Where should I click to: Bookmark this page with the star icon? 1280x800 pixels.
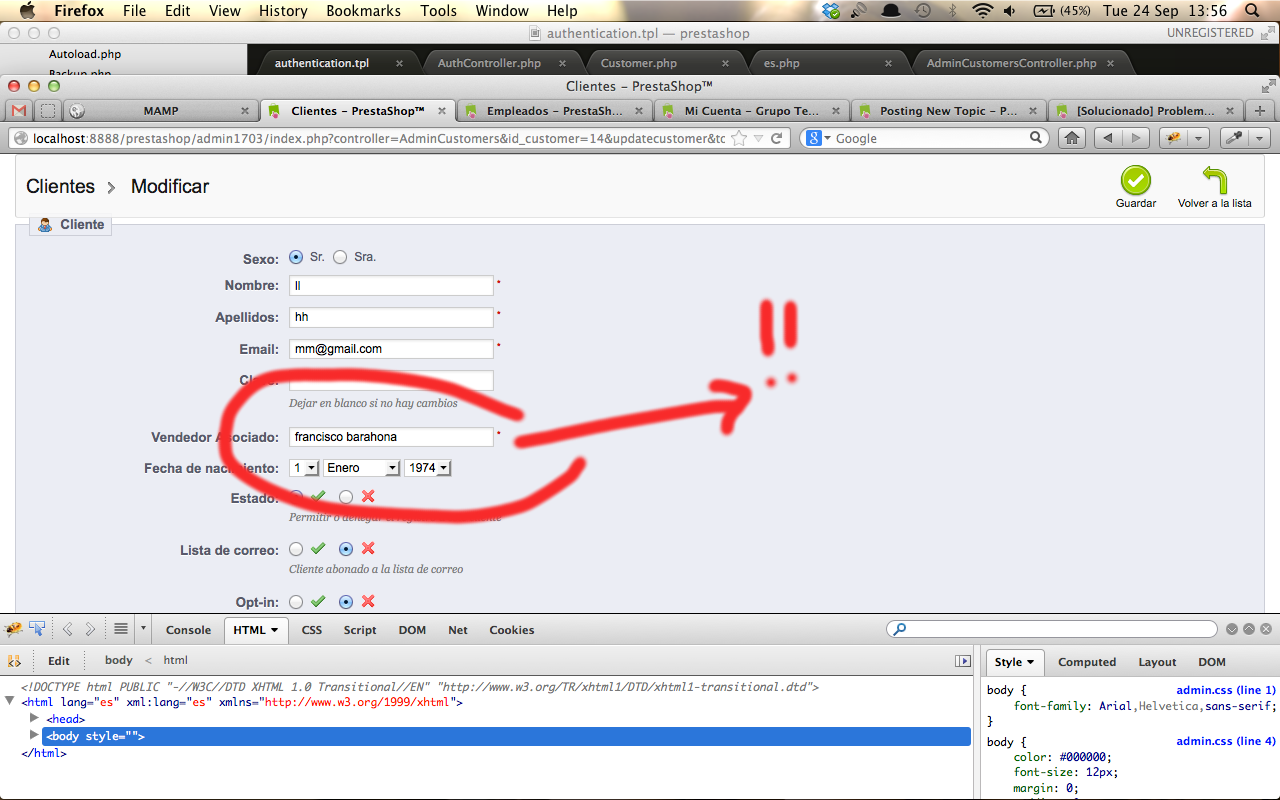740,138
